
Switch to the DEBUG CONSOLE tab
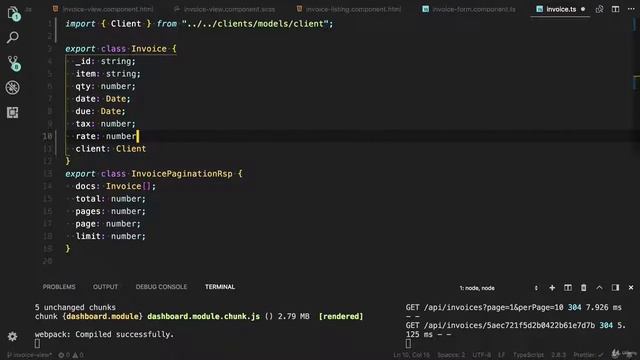[x=161, y=287]
